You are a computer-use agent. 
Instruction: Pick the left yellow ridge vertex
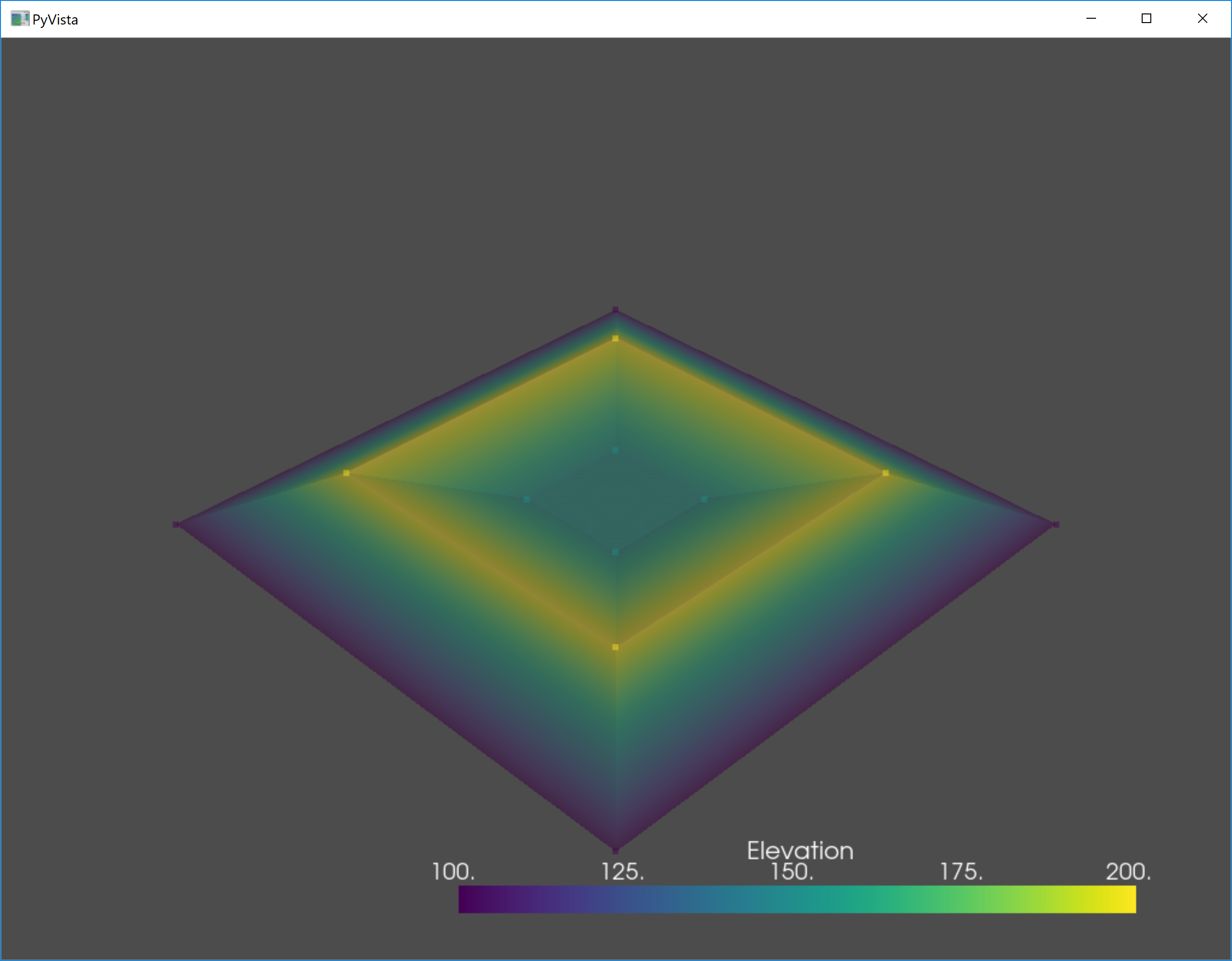(346, 473)
